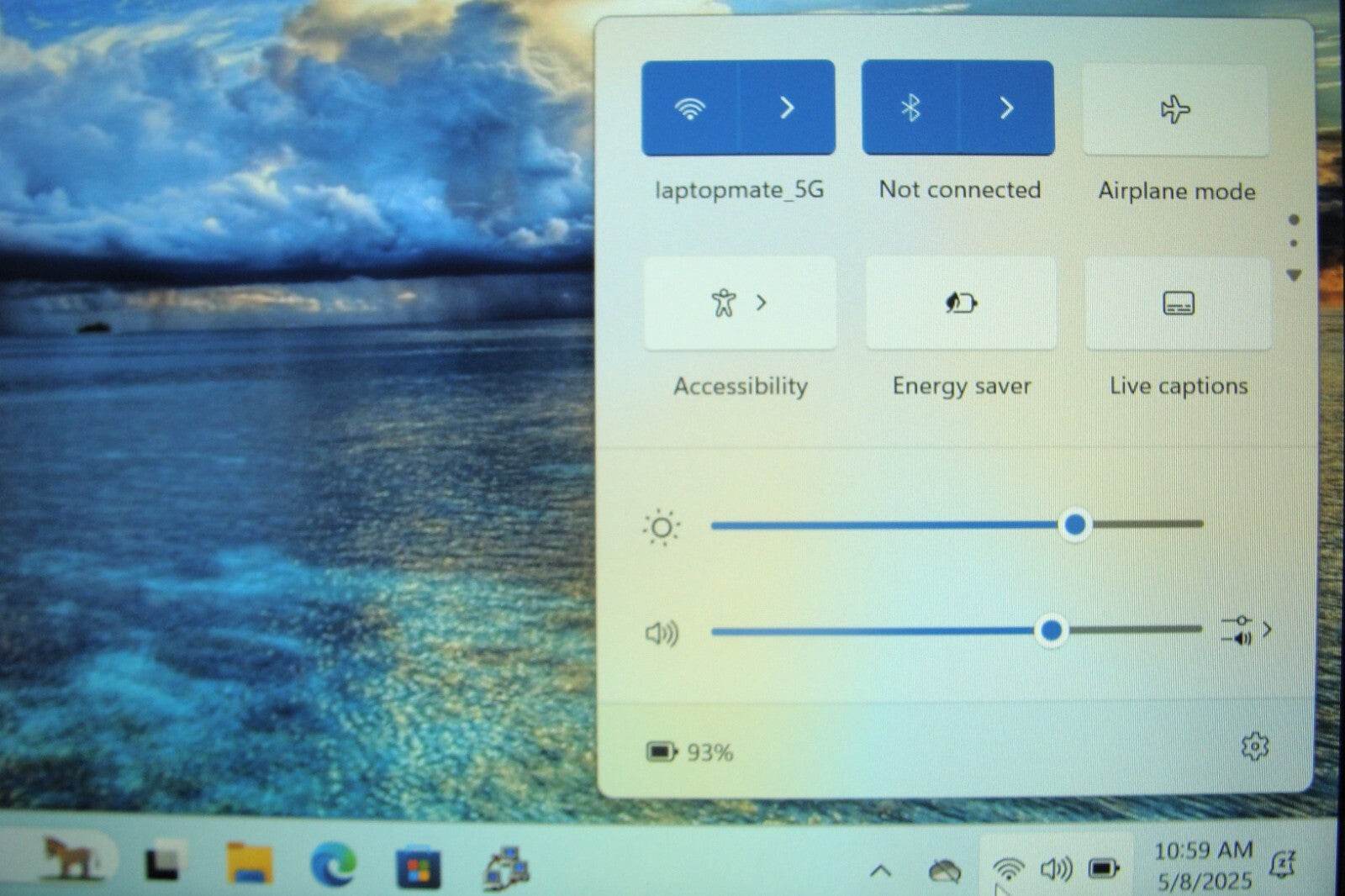Screen dimensions: 1345x896
Task: Enable Airplane mode
Action: [x=1174, y=110]
